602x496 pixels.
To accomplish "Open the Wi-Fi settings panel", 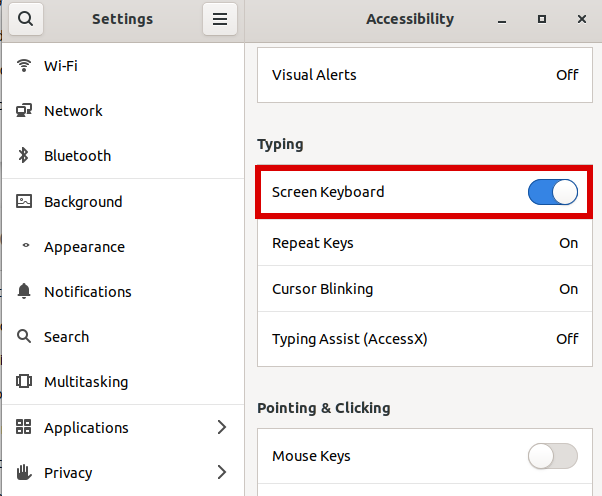I will (x=123, y=66).
